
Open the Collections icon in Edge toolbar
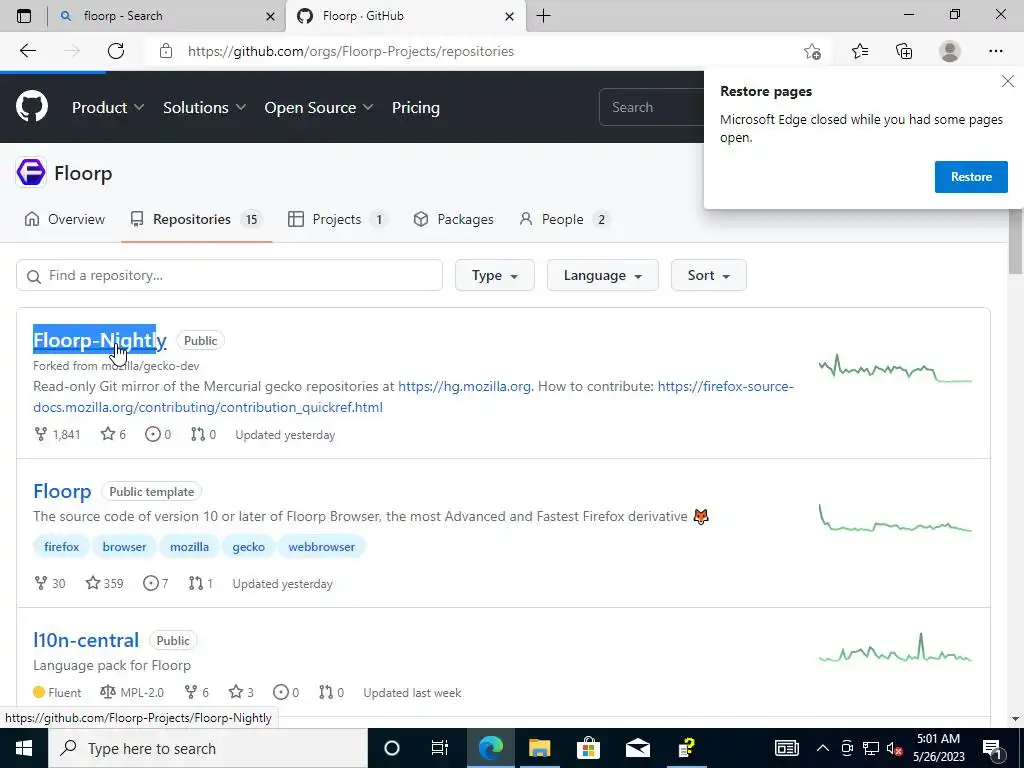(x=904, y=51)
